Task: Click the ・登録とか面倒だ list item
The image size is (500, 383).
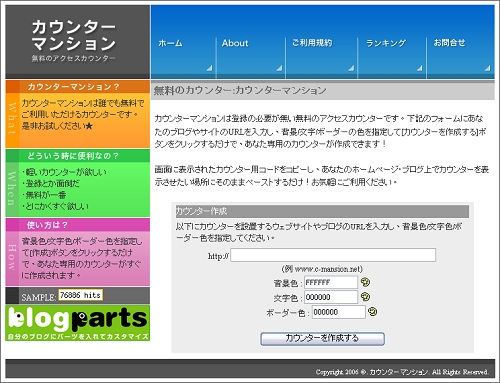Action: pyautogui.click(x=51, y=183)
